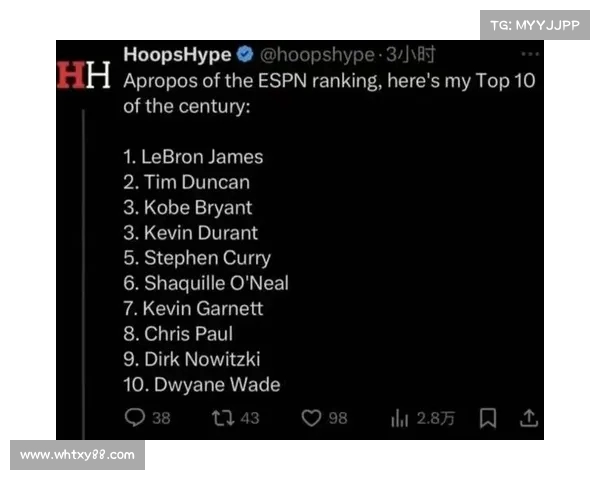Screen dimensions: 600x480
Task: Click the reply comment icon
Action: [x=133, y=418]
